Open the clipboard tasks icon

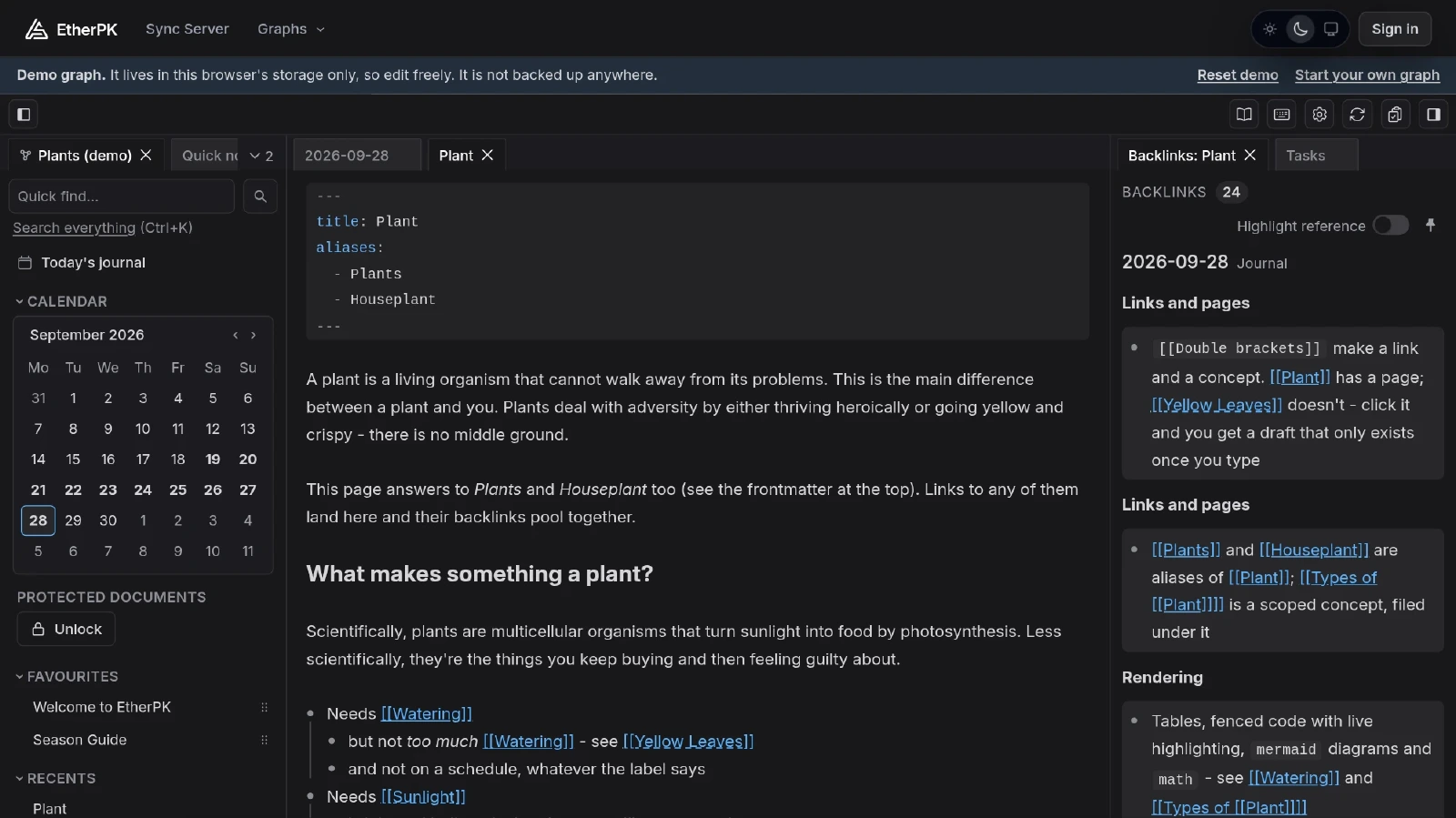pyautogui.click(x=1395, y=115)
